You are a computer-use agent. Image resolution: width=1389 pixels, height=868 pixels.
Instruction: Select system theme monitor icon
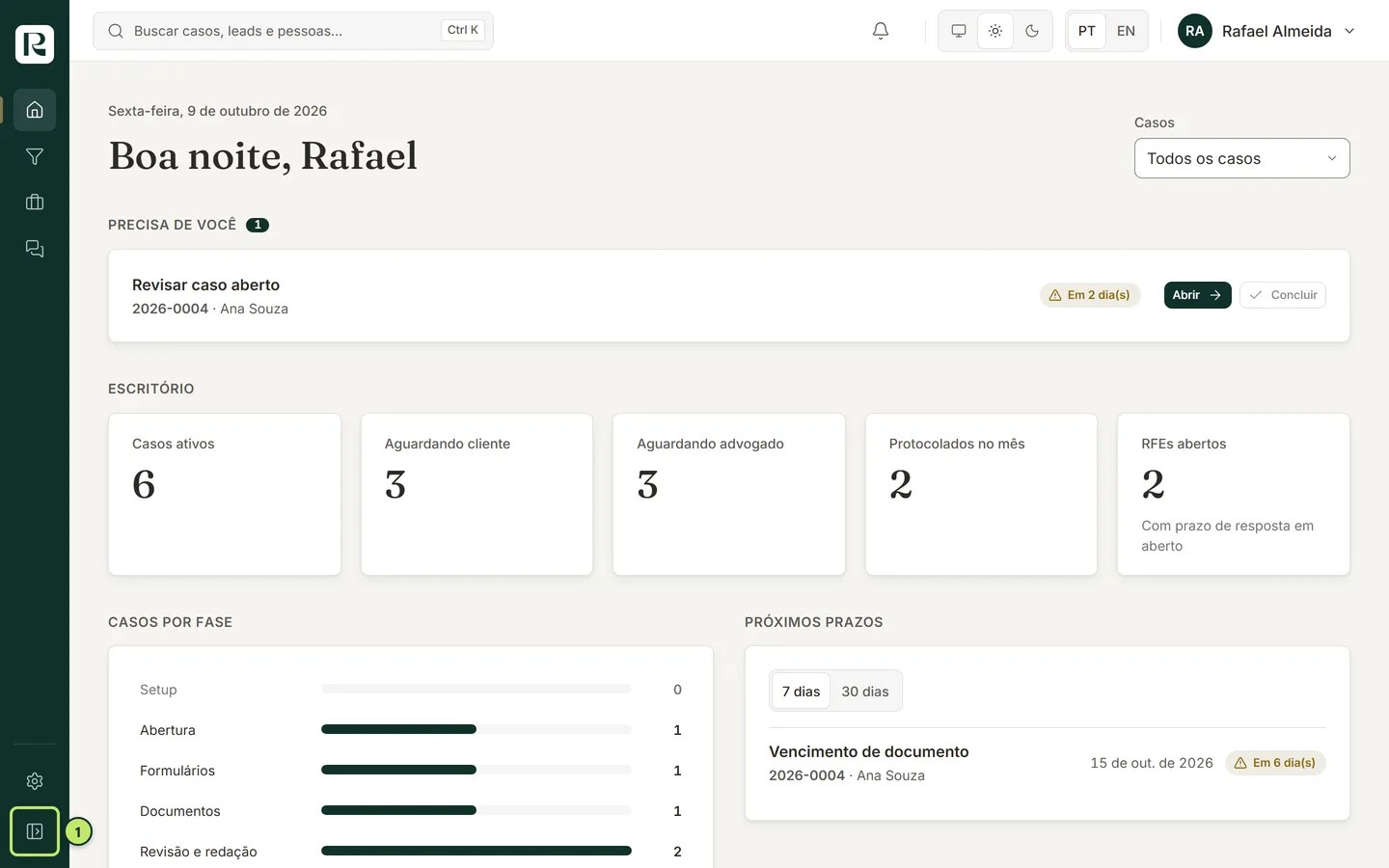pyautogui.click(x=959, y=31)
